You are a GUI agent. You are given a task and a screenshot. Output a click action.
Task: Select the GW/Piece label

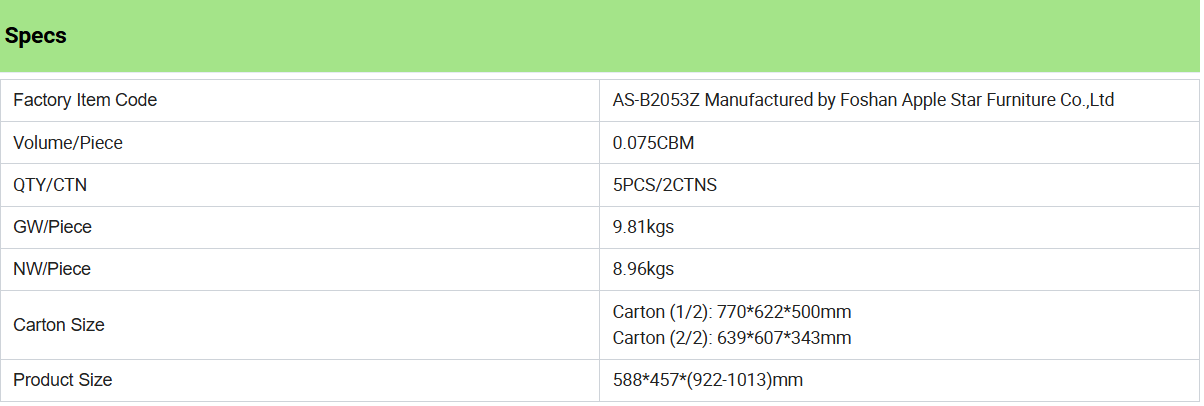tap(52, 227)
